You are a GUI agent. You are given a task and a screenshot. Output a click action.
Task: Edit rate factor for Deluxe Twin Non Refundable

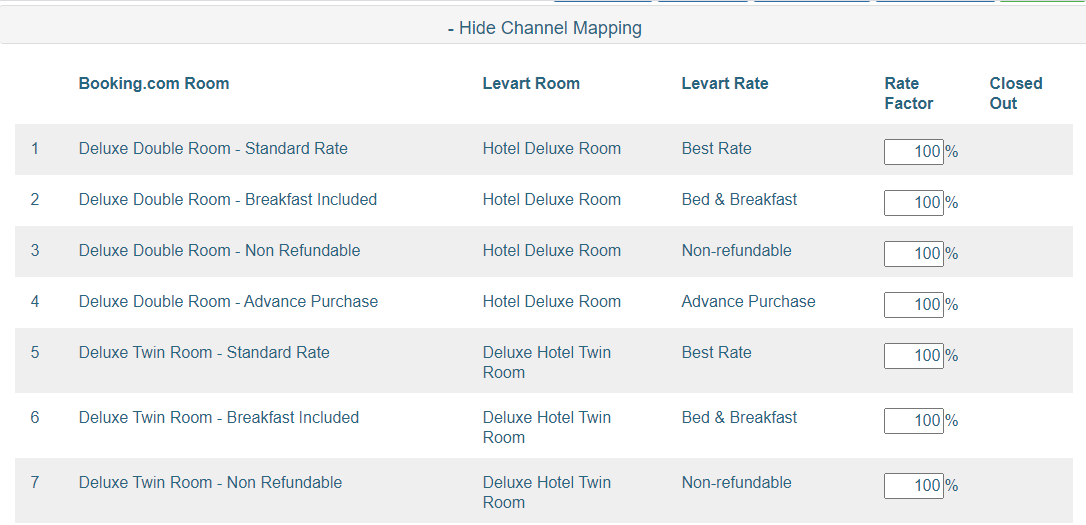914,486
